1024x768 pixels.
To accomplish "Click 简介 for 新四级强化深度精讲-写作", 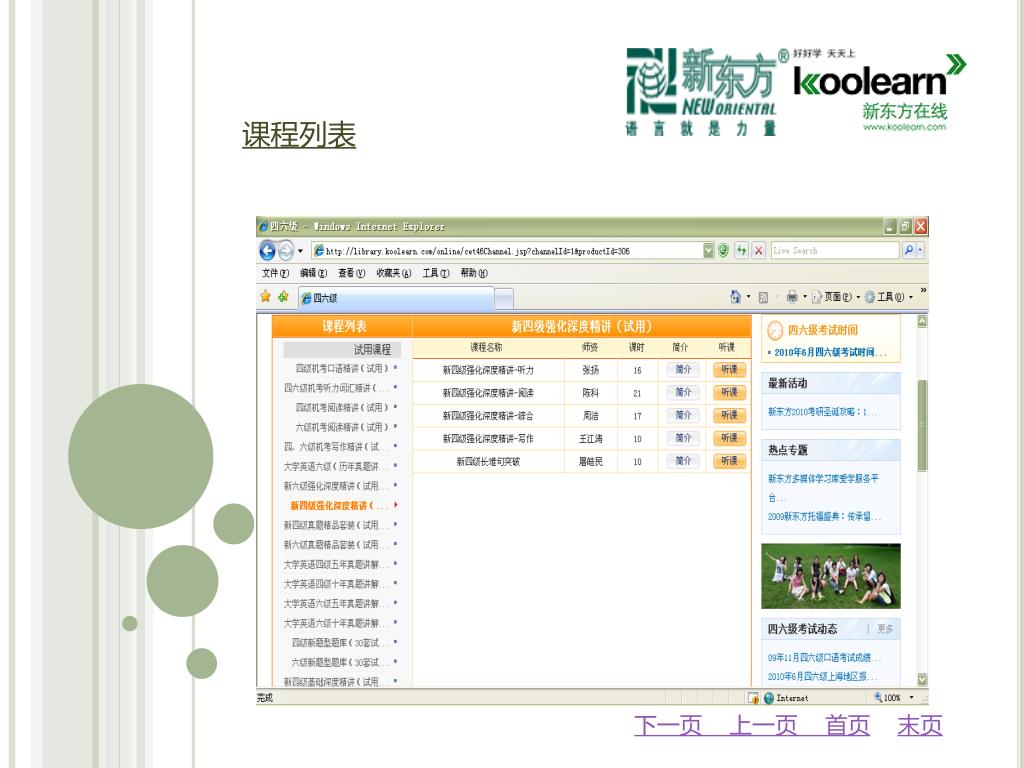I will (x=683, y=438).
